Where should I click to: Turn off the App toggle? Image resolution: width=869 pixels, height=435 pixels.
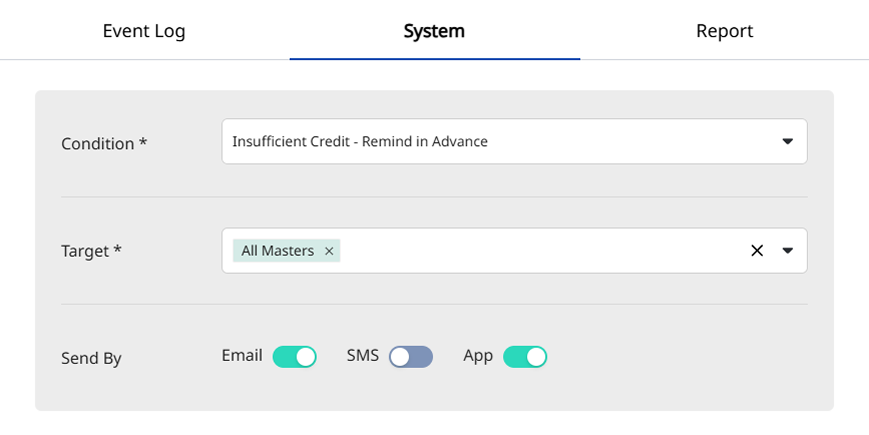tap(525, 357)
